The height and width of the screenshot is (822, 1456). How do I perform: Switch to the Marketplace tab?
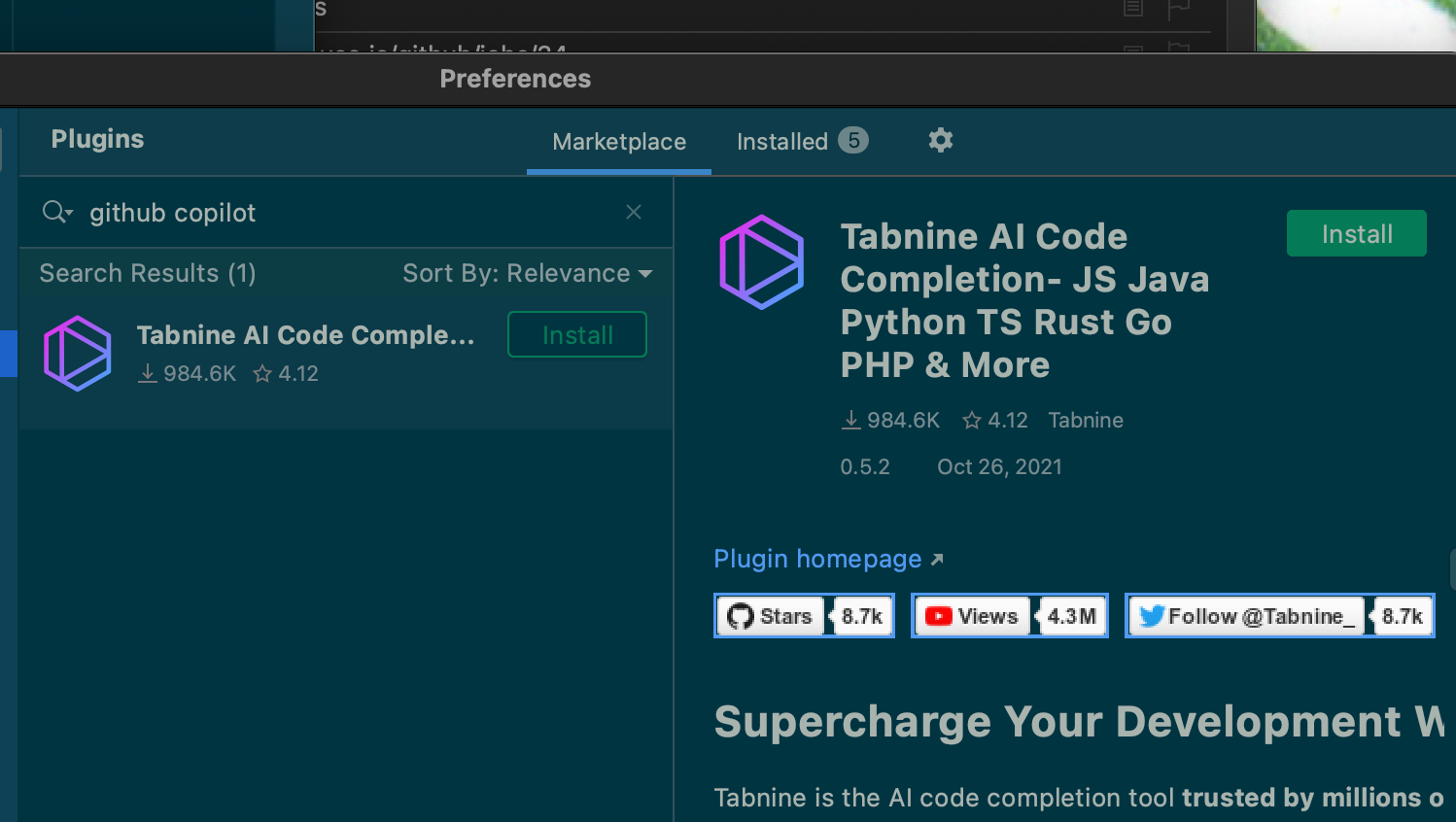619,142
